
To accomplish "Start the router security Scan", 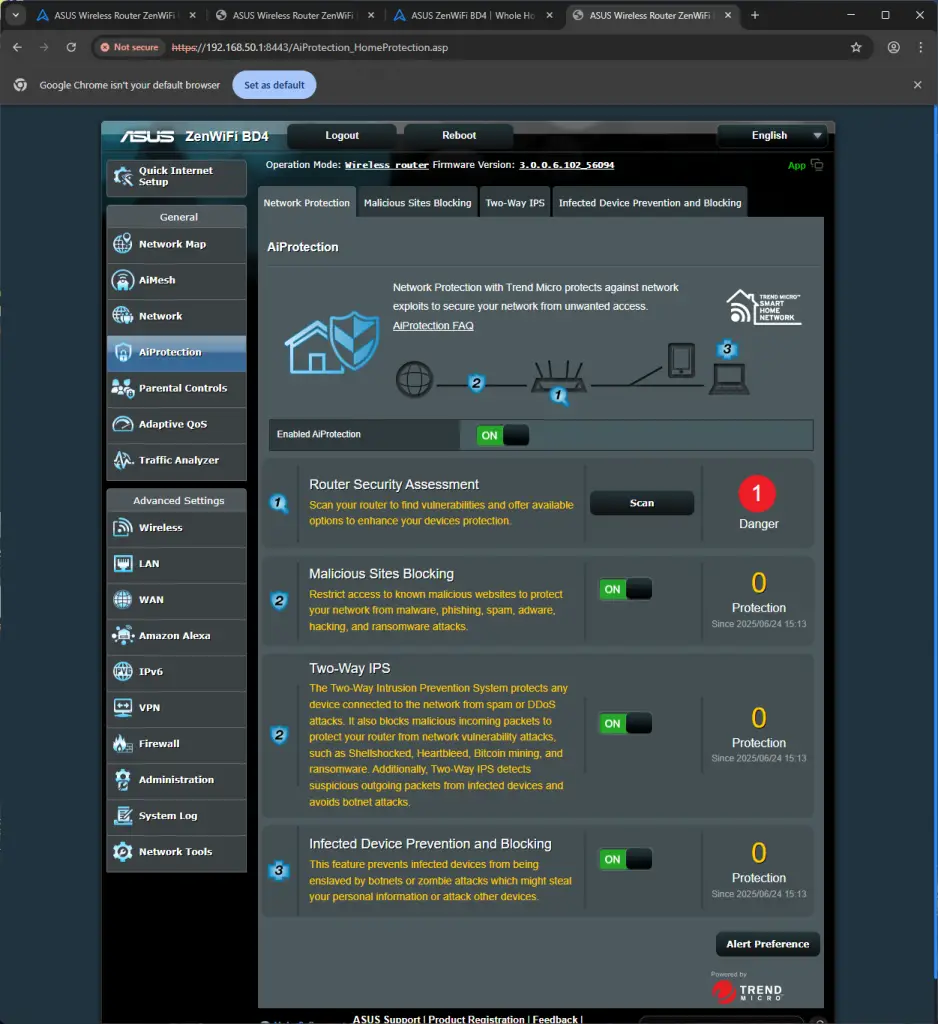I will point(641,503).
